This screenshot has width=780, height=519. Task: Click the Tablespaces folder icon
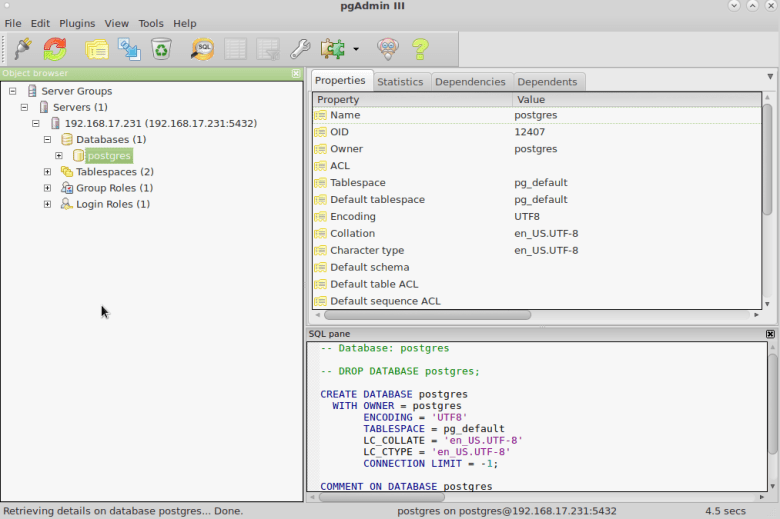[x=67, y=172]
